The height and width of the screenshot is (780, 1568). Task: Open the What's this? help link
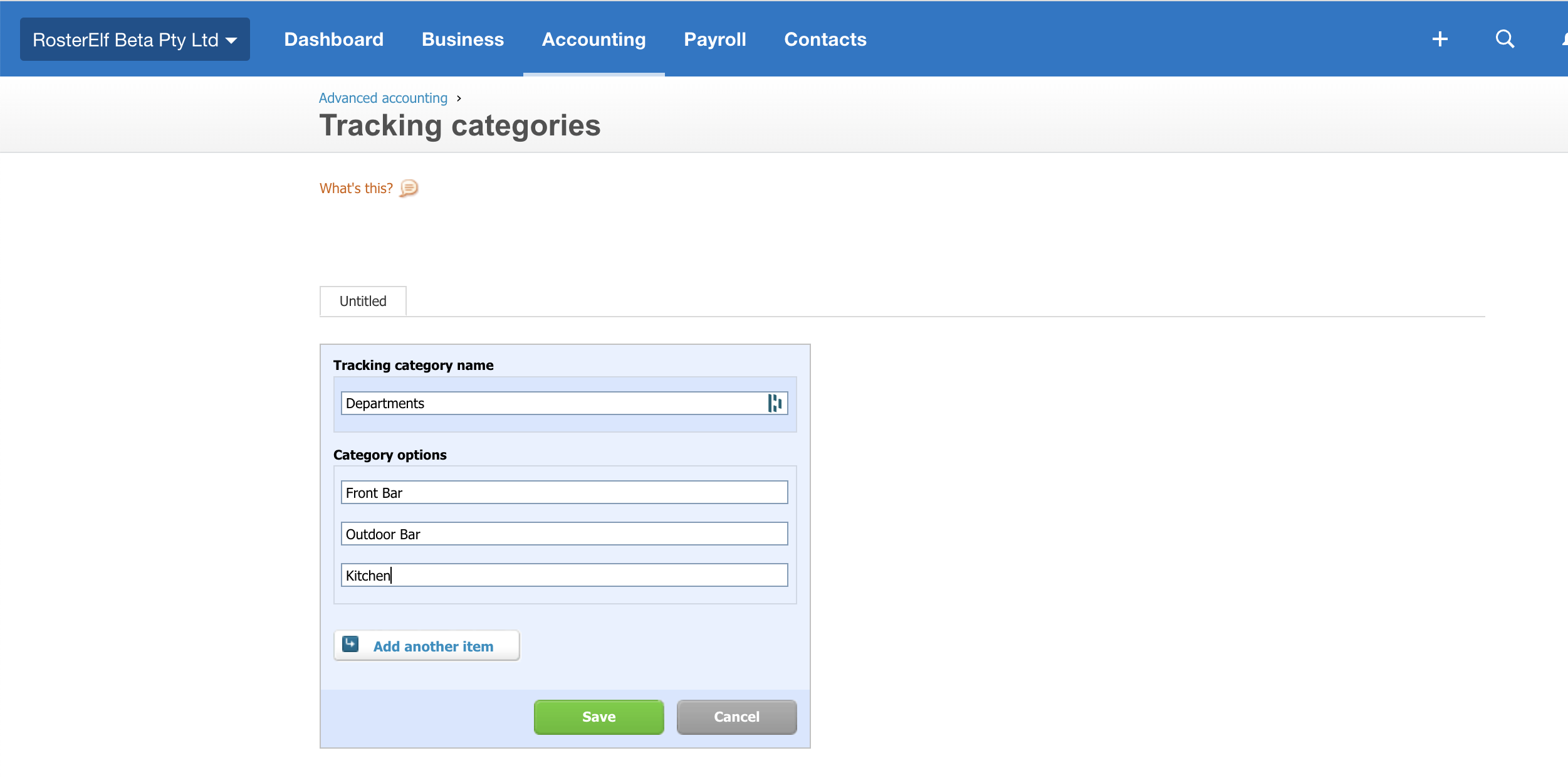pyautogui.click(x=355, y=187)
